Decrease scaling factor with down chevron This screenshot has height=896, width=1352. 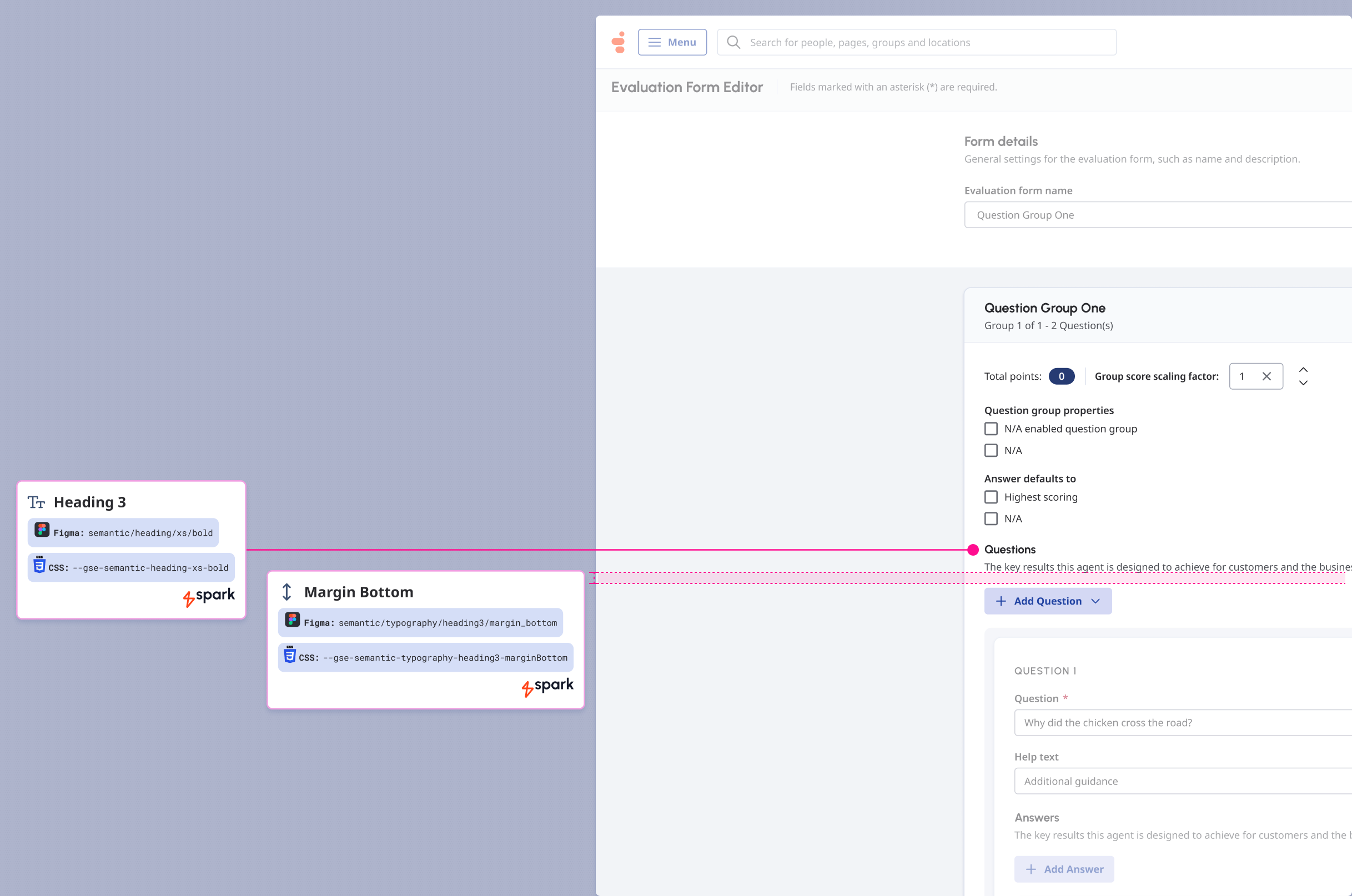[1303, 383]
